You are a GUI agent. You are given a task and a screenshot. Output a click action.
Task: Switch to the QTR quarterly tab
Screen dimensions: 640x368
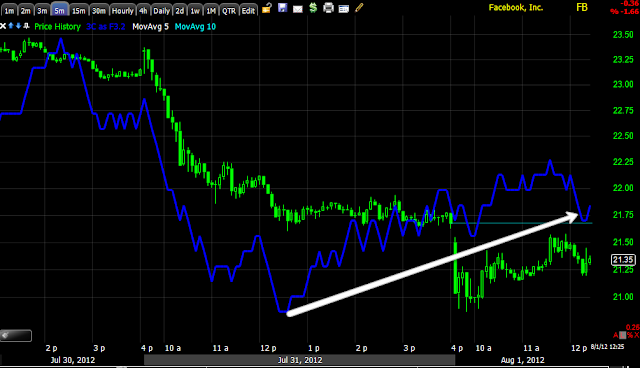click(x=229, y=11)
